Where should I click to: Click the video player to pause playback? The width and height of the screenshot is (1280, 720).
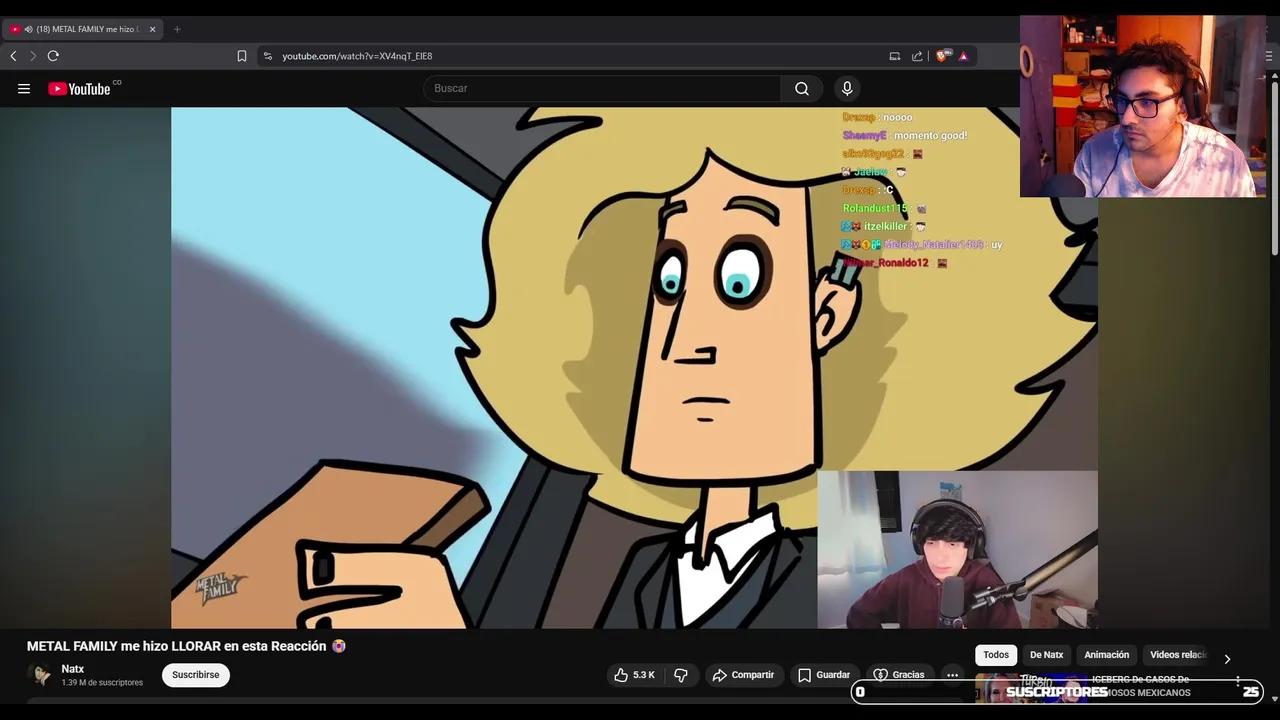pos(634,368)
